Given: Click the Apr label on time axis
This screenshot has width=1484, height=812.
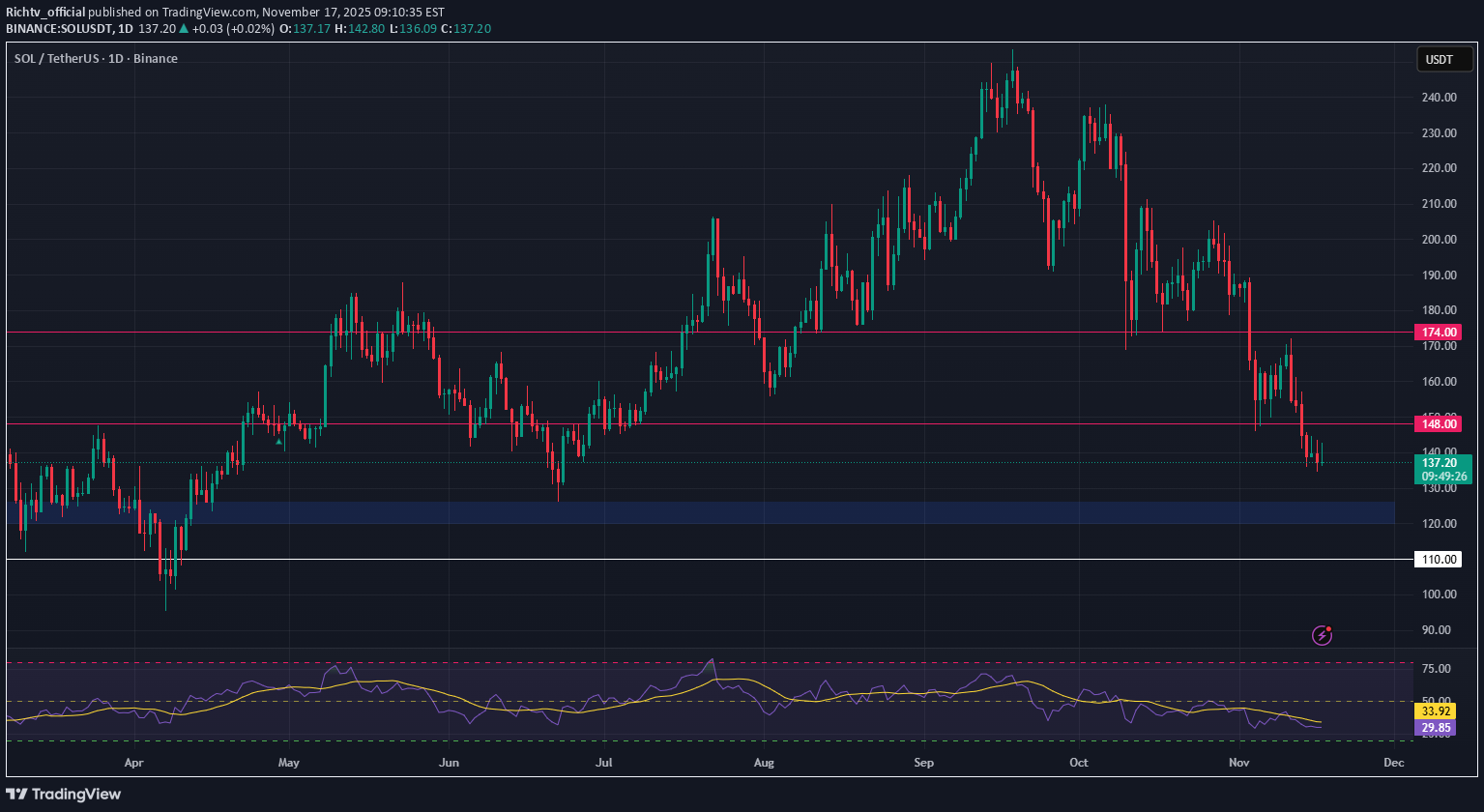Looking at the screenshot, I should click(x=134, y=763).
